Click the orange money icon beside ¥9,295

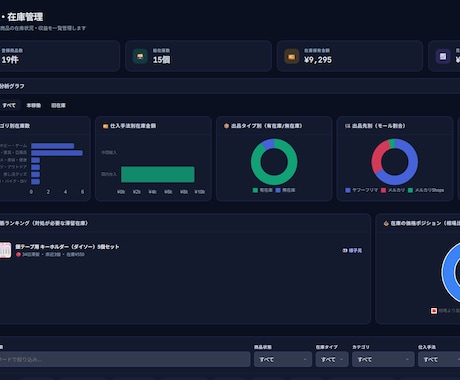pos(292,56)
